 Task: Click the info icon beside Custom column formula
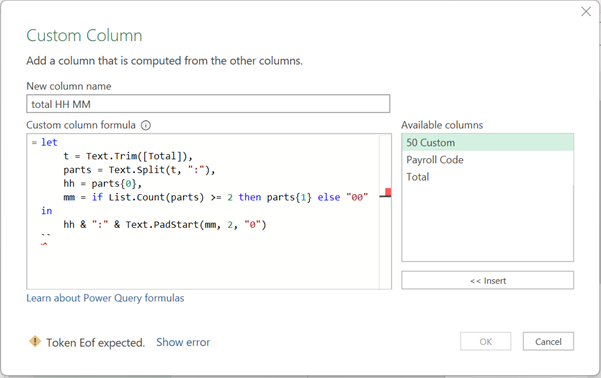(x=146, y=125)
